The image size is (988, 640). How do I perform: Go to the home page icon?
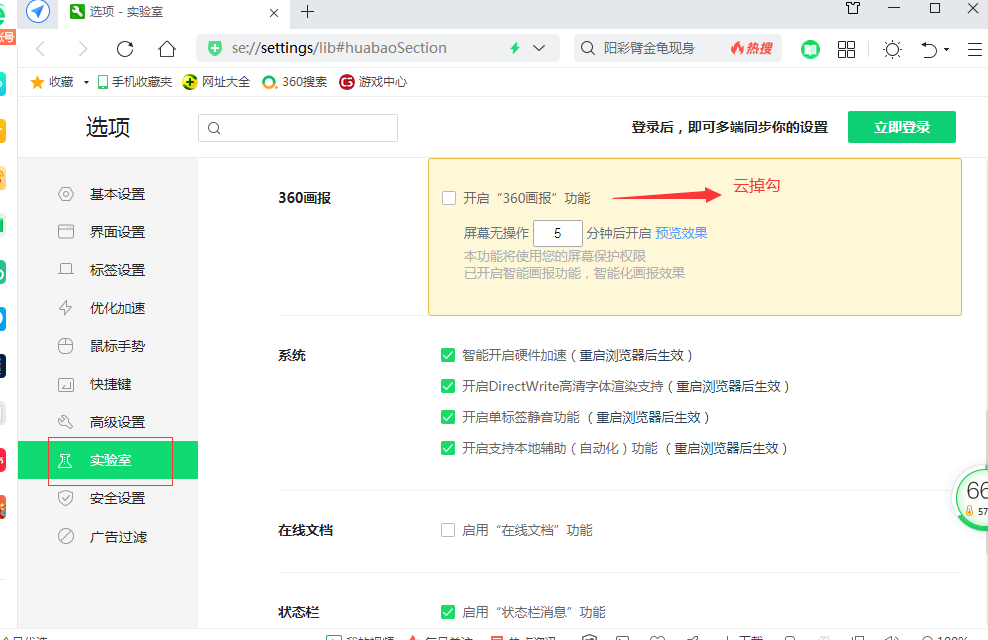pyautogui.click(x=167, y=49)
